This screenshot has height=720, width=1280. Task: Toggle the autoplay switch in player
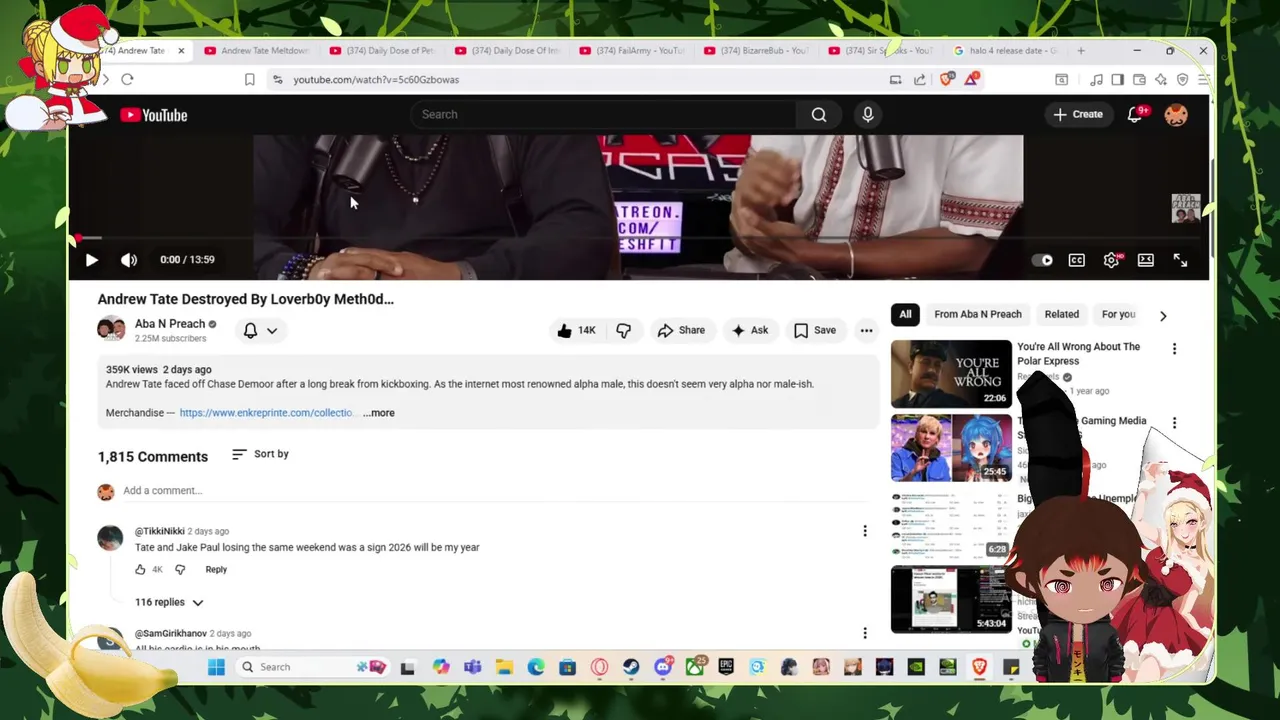coord(1043,260)
